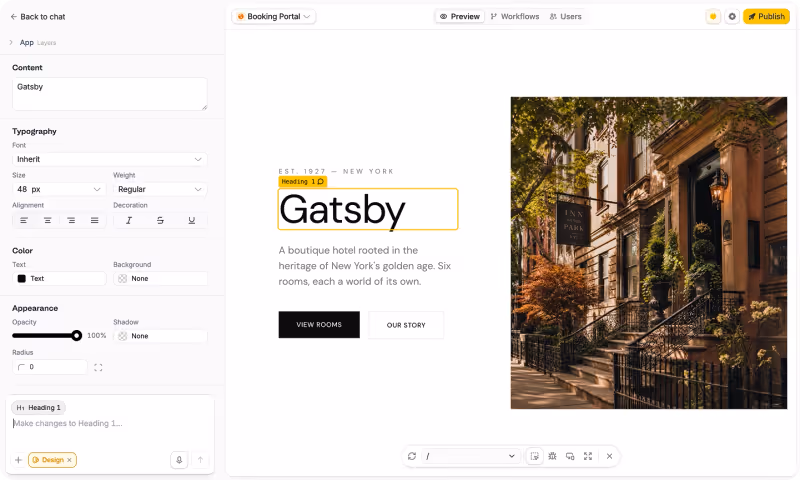Open the Weight dropdown set to Regular
The height and width of the screenshot is (480, 800).
tap(160, 189)
